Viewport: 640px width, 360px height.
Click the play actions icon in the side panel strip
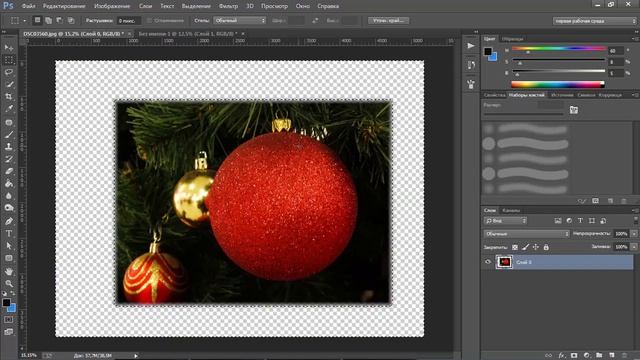pos(471,46)
